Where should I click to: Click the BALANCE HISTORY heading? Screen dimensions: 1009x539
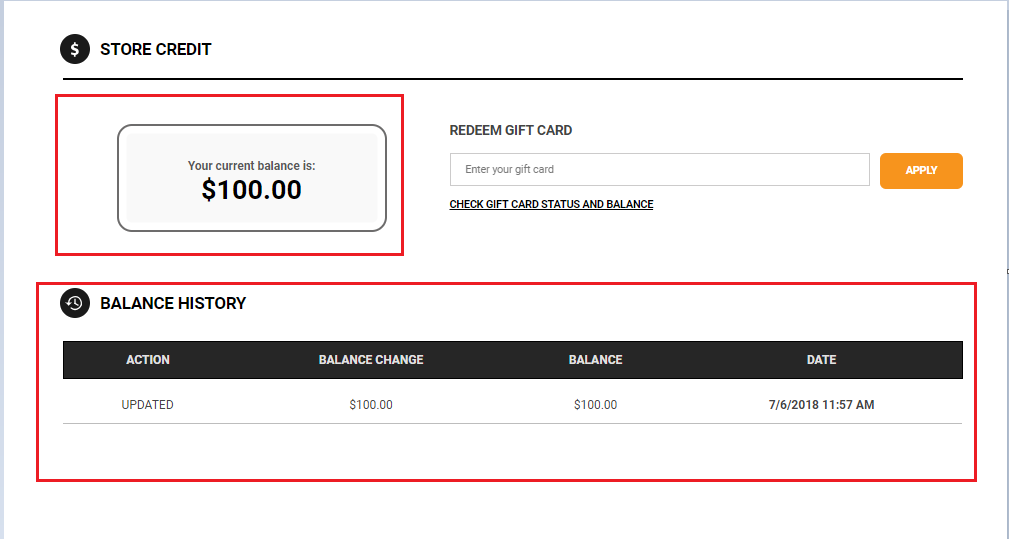click(173, 304)
